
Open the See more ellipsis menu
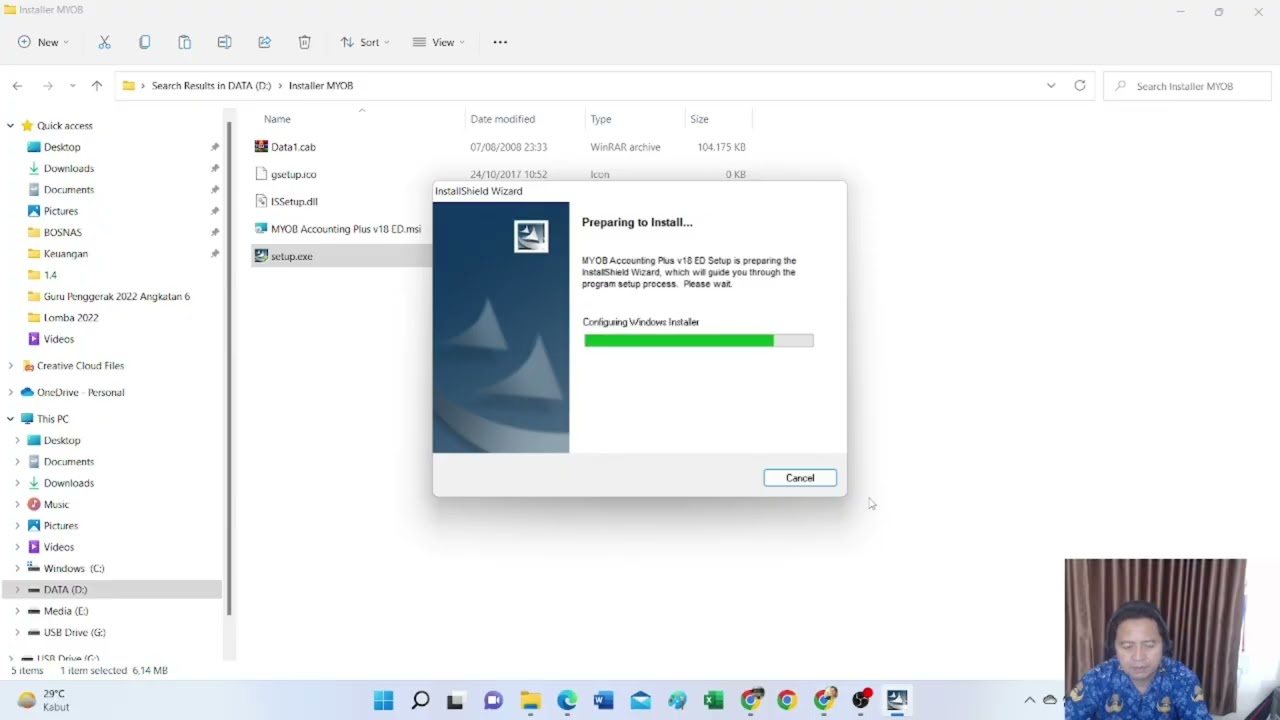(500, 42)
